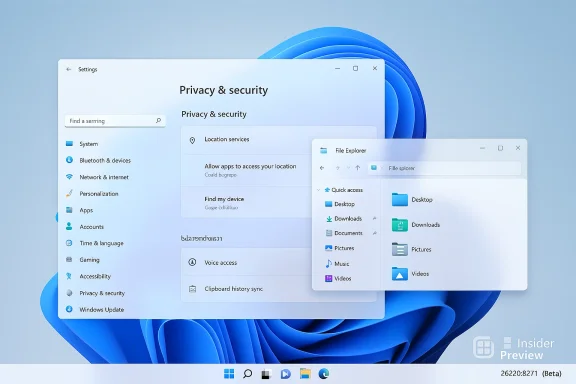Select Pictures under Quick access
576x384 pixels.
(x=340, y=248)
